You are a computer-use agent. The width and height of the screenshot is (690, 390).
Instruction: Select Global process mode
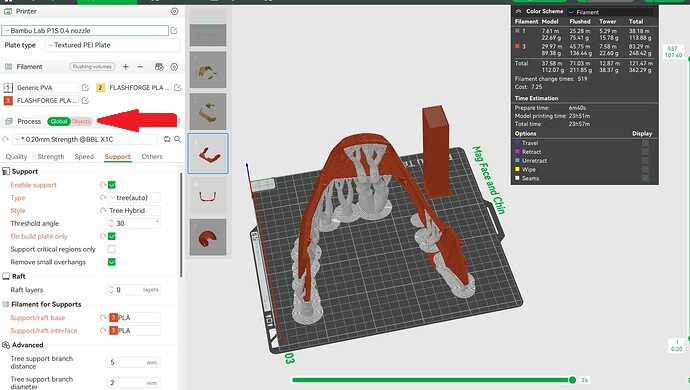(x=59, y=121)
